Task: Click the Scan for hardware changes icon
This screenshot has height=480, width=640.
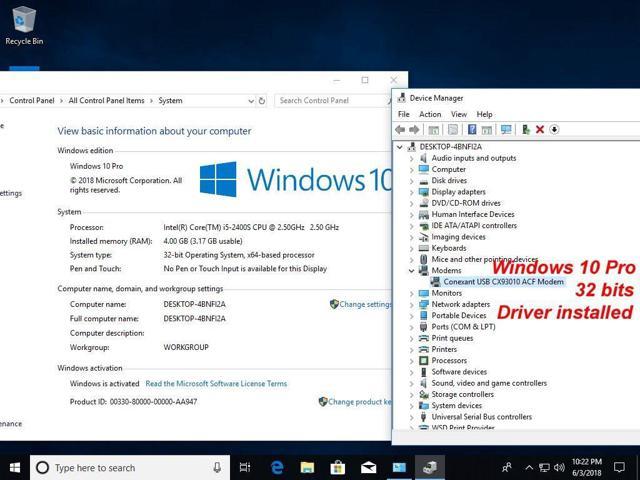Action: click(x=506, y=130)
